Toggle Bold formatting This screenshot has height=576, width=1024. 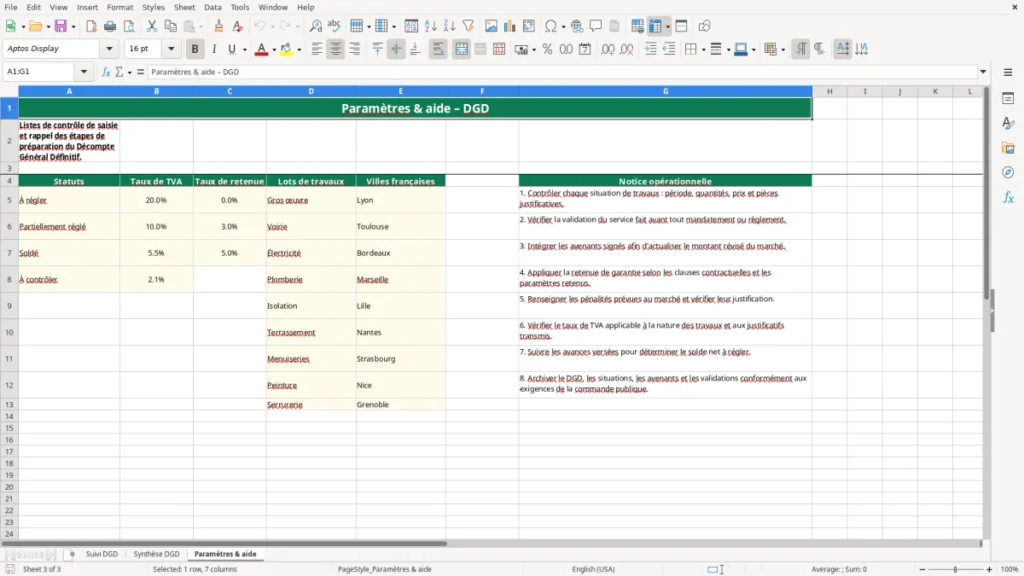coord(195,49)
